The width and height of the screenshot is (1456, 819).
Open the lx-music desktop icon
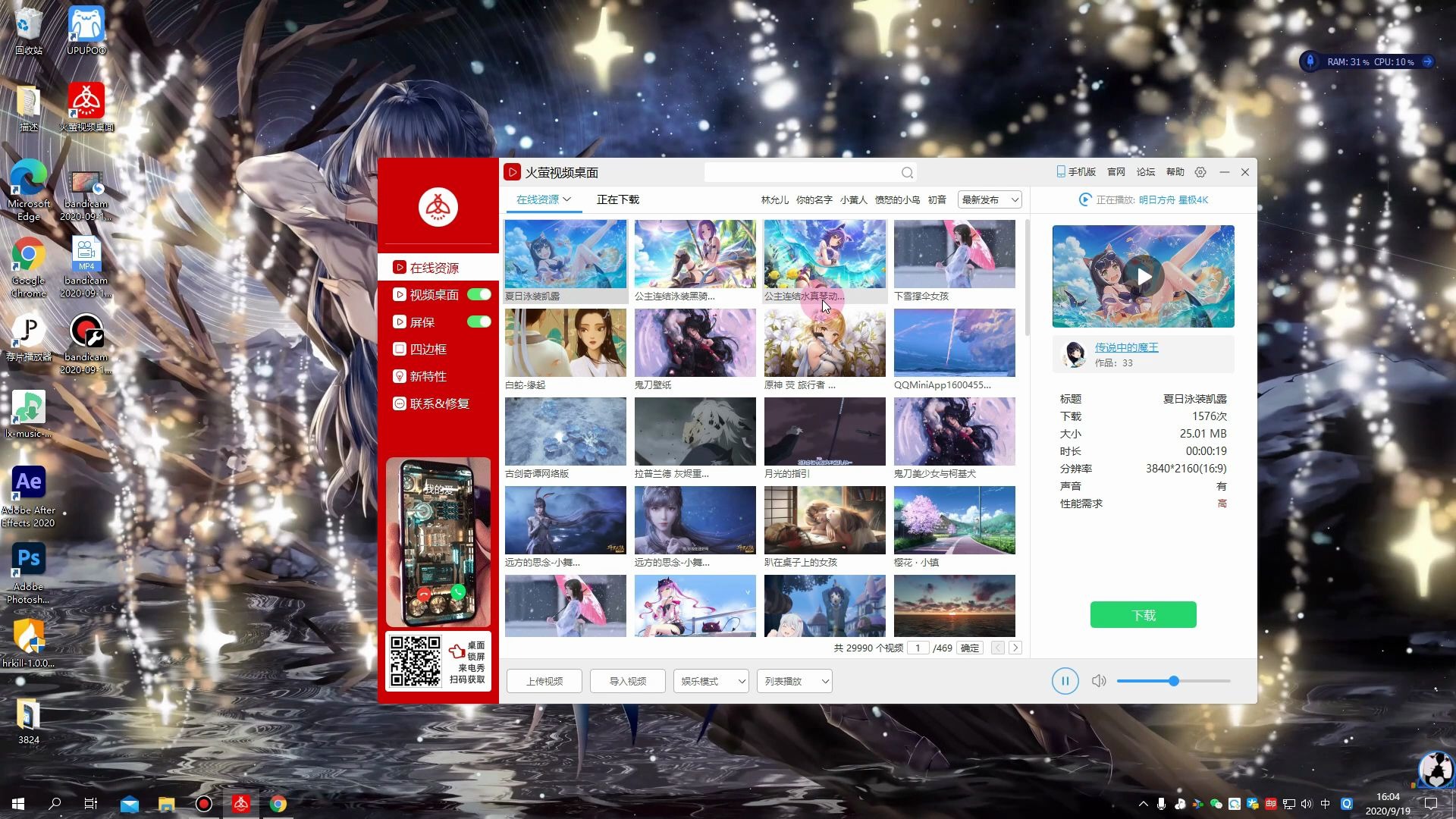coord(28,414)
